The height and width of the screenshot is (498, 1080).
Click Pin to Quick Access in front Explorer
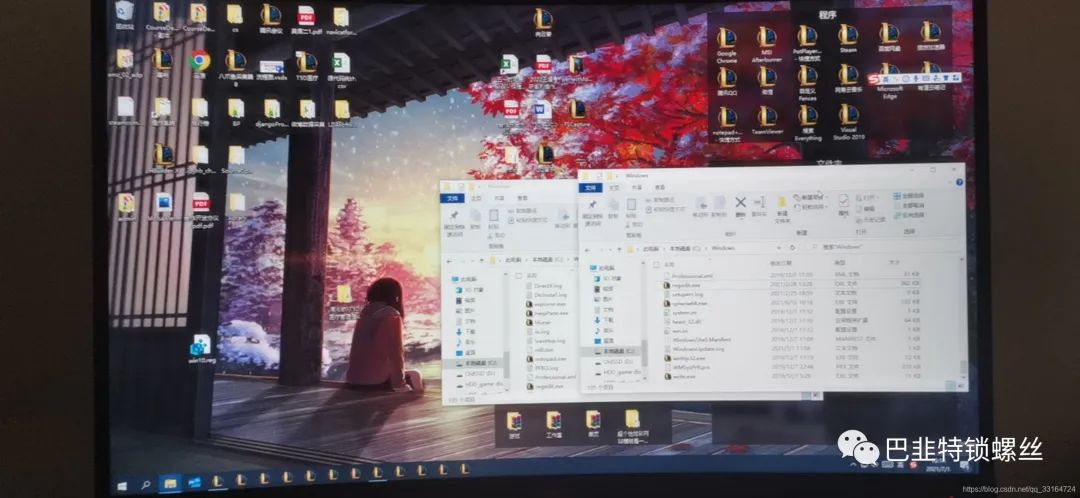[x=592, y=216]
